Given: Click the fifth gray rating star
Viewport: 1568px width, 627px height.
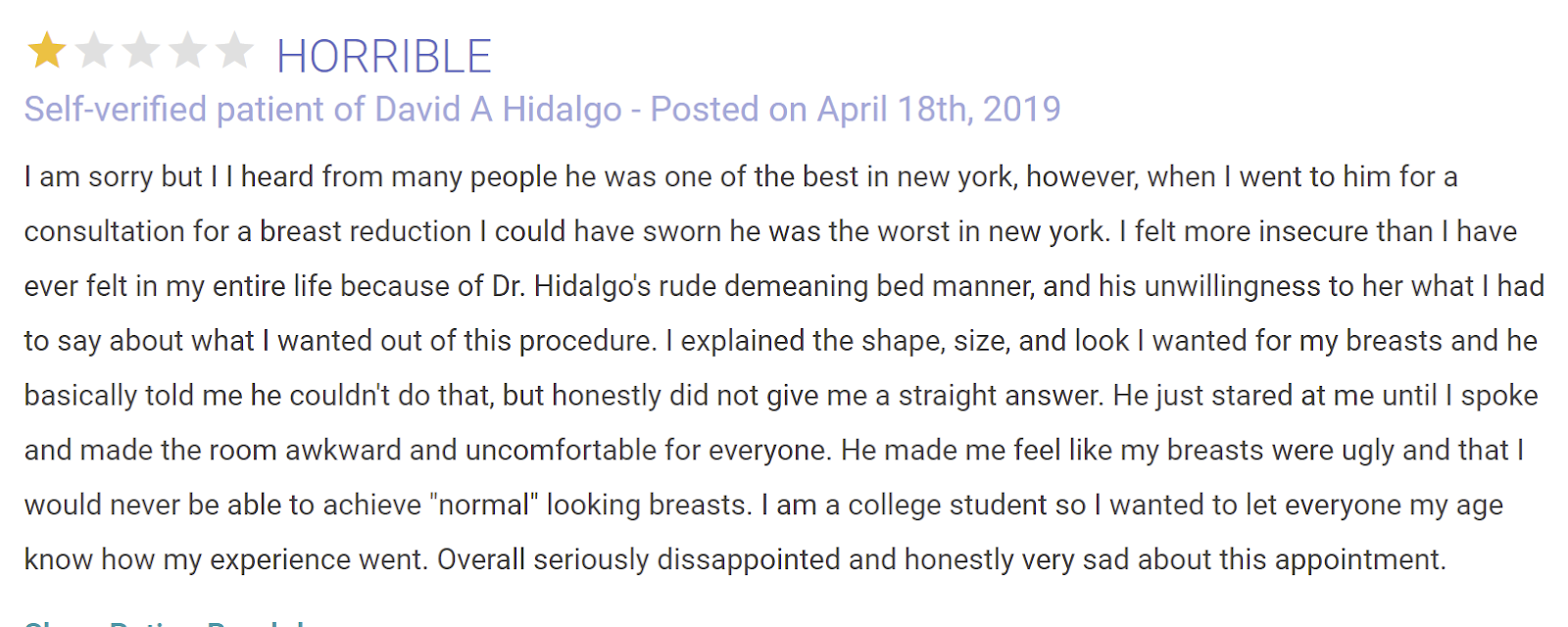Looking at the screenshot, I should coord(234,50).
